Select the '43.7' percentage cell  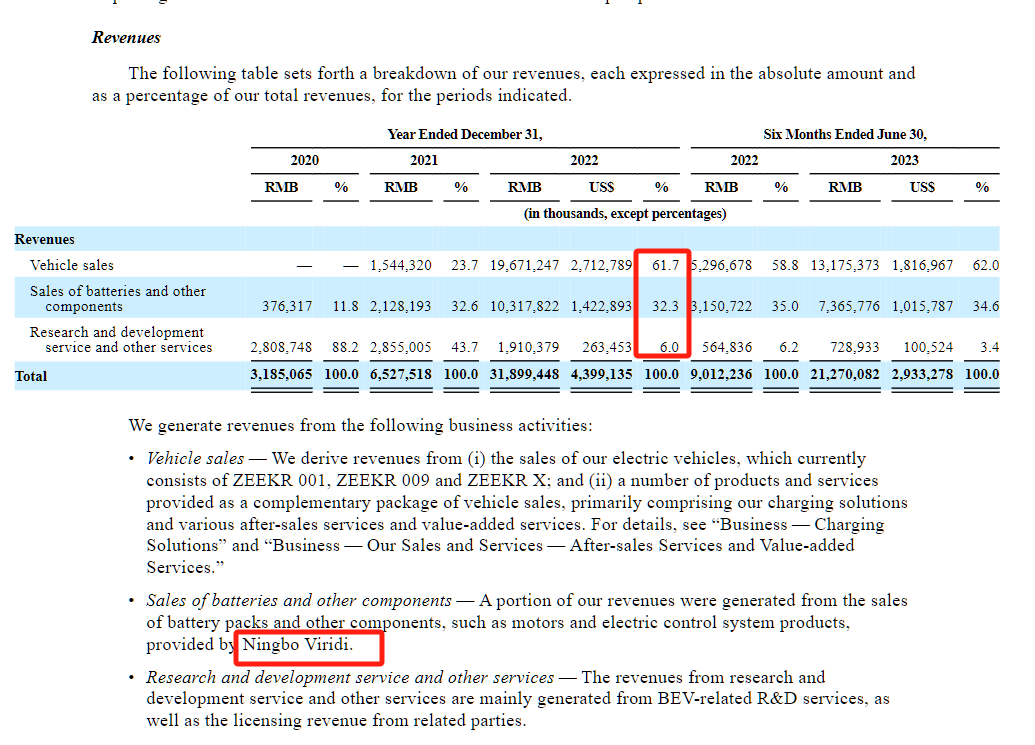[x=465, y=348]
